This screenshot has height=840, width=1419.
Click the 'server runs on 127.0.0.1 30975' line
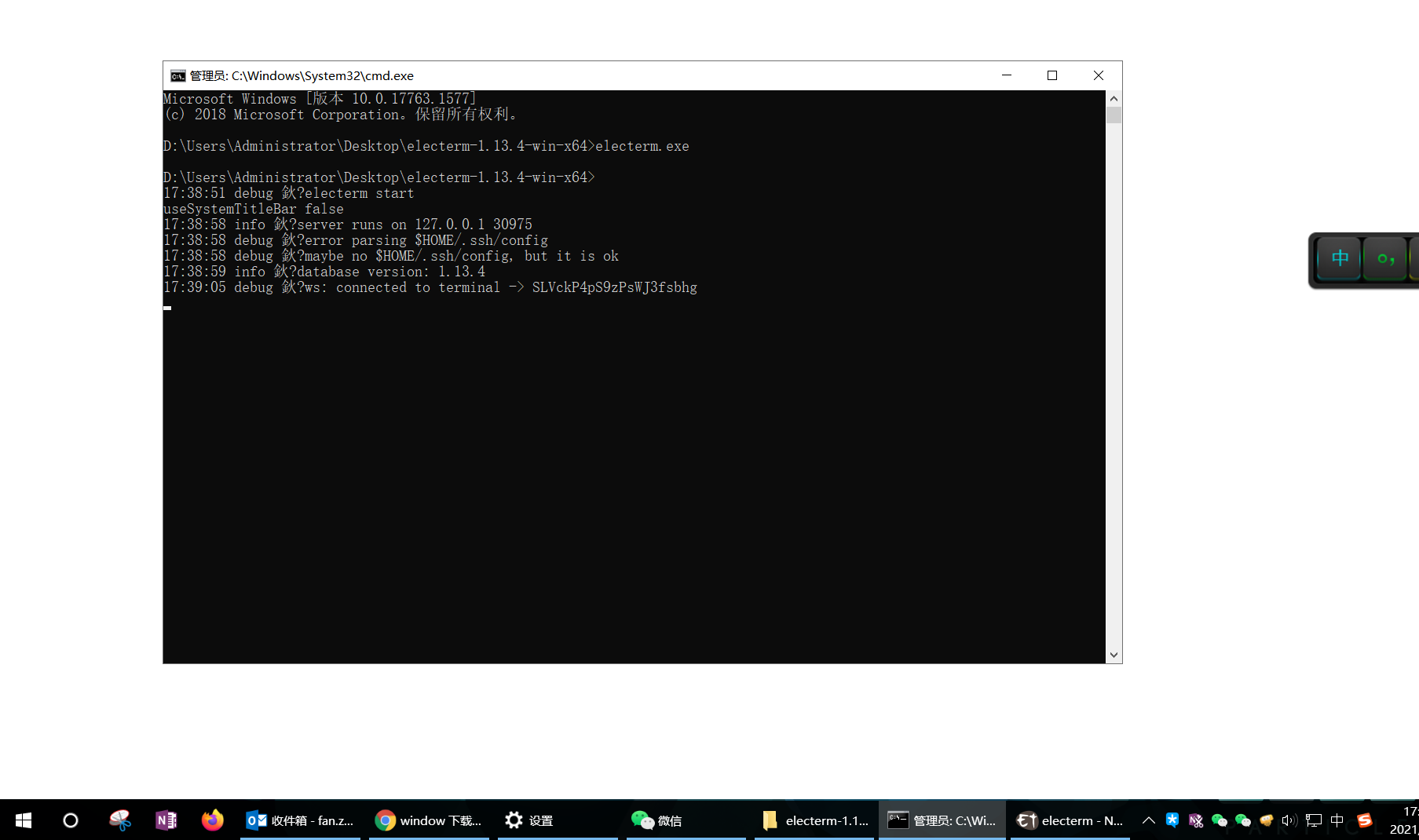pos(348,225)
